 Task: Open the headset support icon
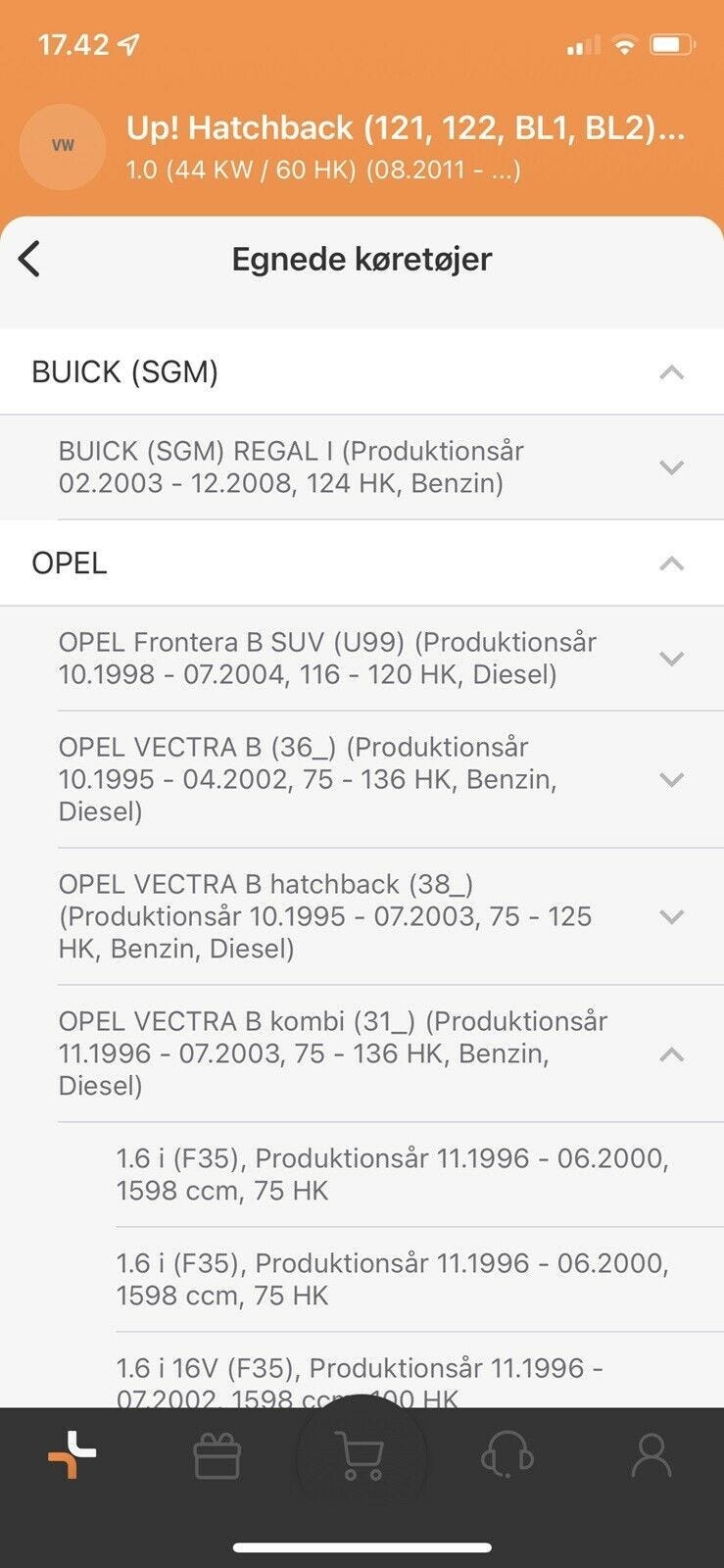point(507,1456)
